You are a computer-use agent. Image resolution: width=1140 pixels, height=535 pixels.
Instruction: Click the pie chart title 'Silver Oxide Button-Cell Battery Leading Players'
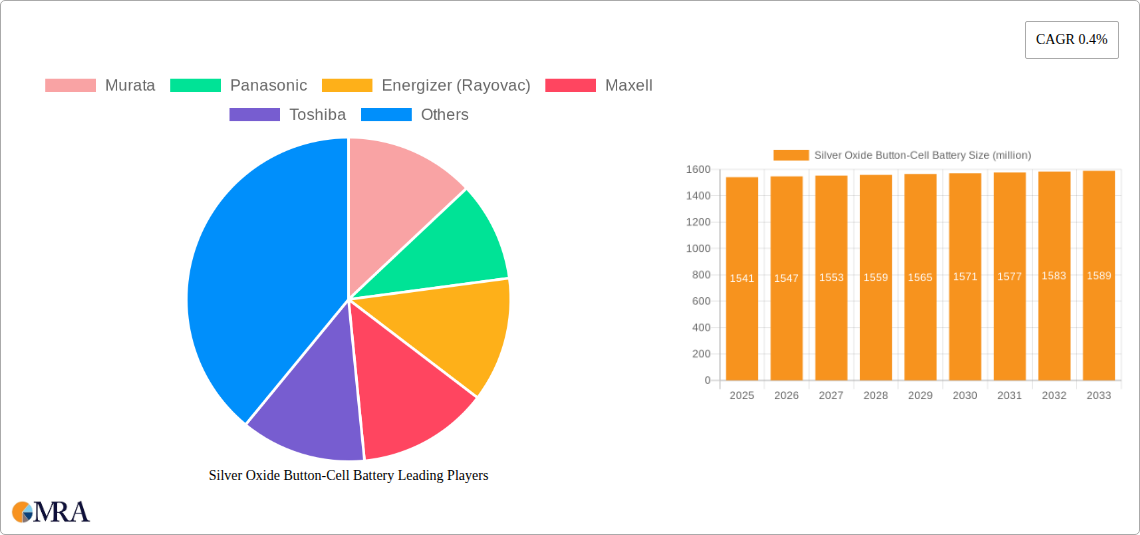(x=348, y=475)
